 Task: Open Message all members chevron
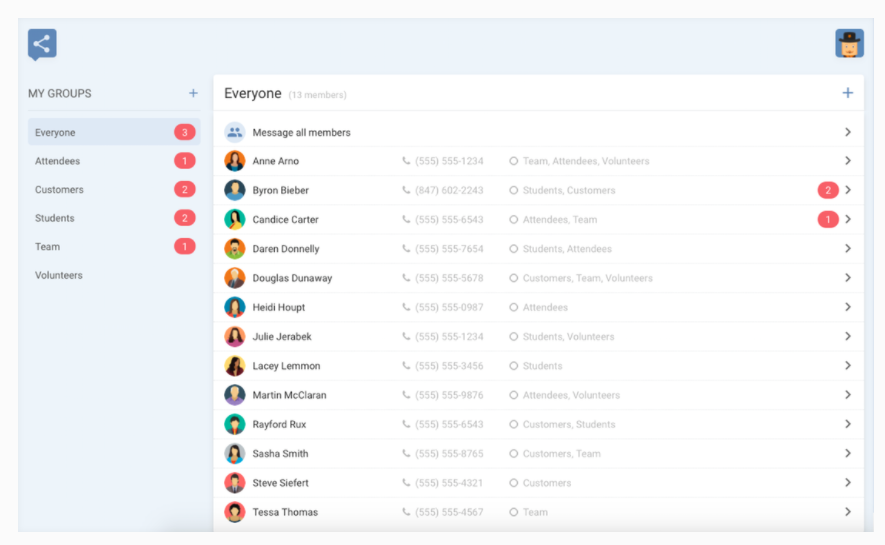point(848,132)
